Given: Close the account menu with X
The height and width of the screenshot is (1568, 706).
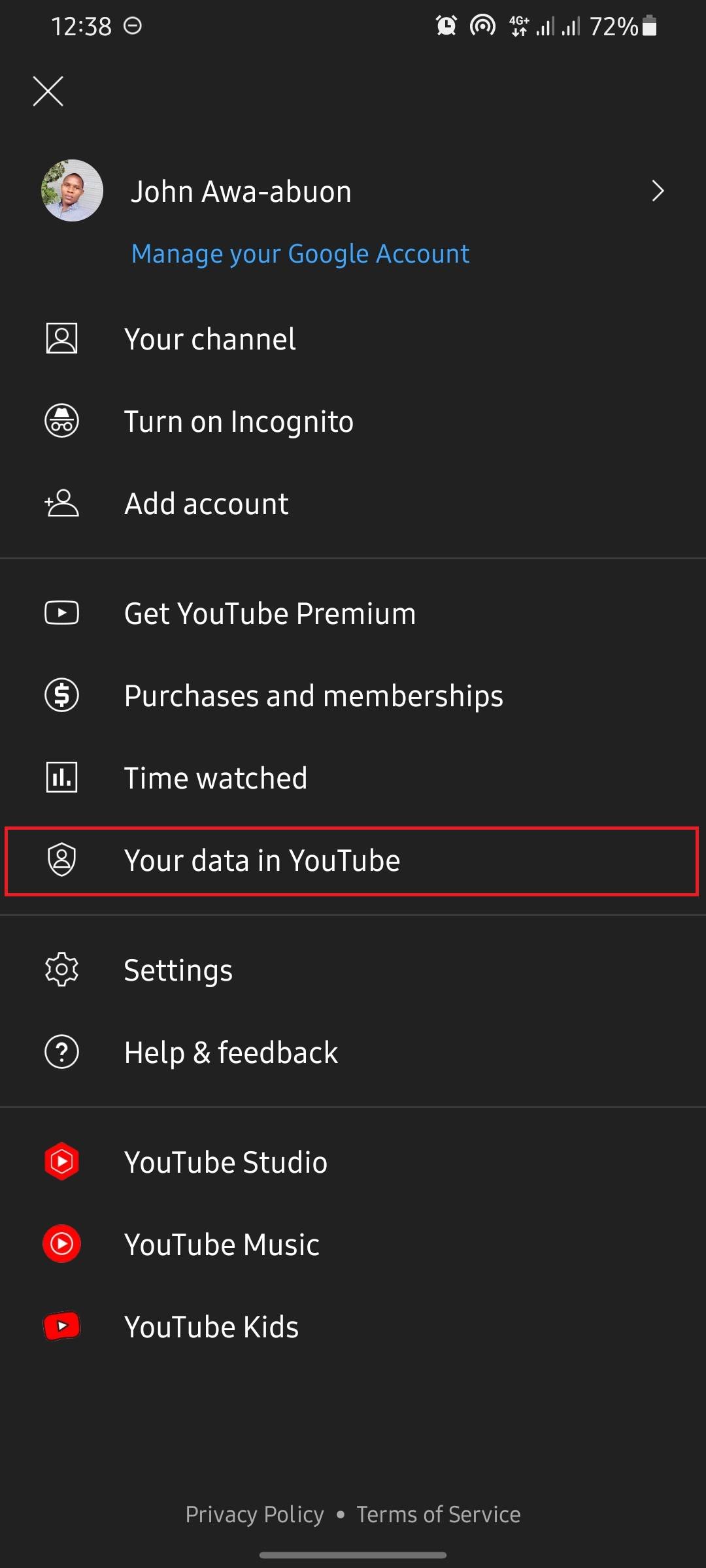Looking at the screenshot, I should point(48,91).
